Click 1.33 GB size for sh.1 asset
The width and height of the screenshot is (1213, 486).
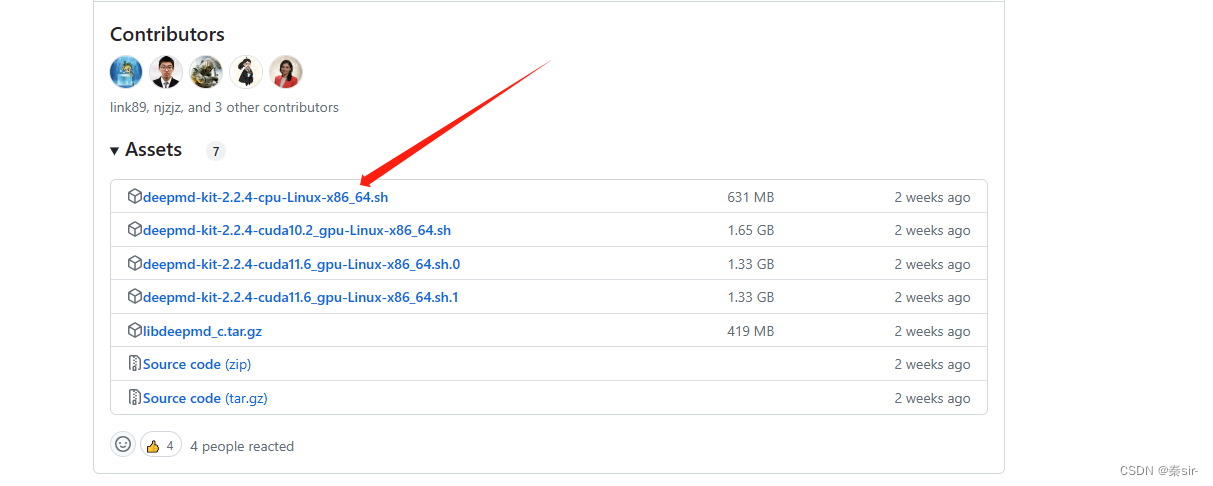pyautogui.click(x=750, y=298)
